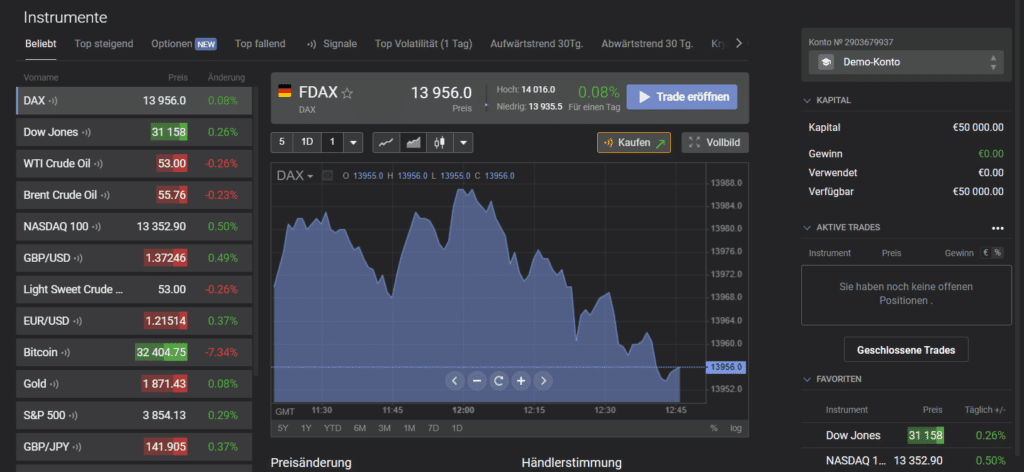Collapse the Kapital section
This screenshot has width=1024, height=472.
pos(808,101)
